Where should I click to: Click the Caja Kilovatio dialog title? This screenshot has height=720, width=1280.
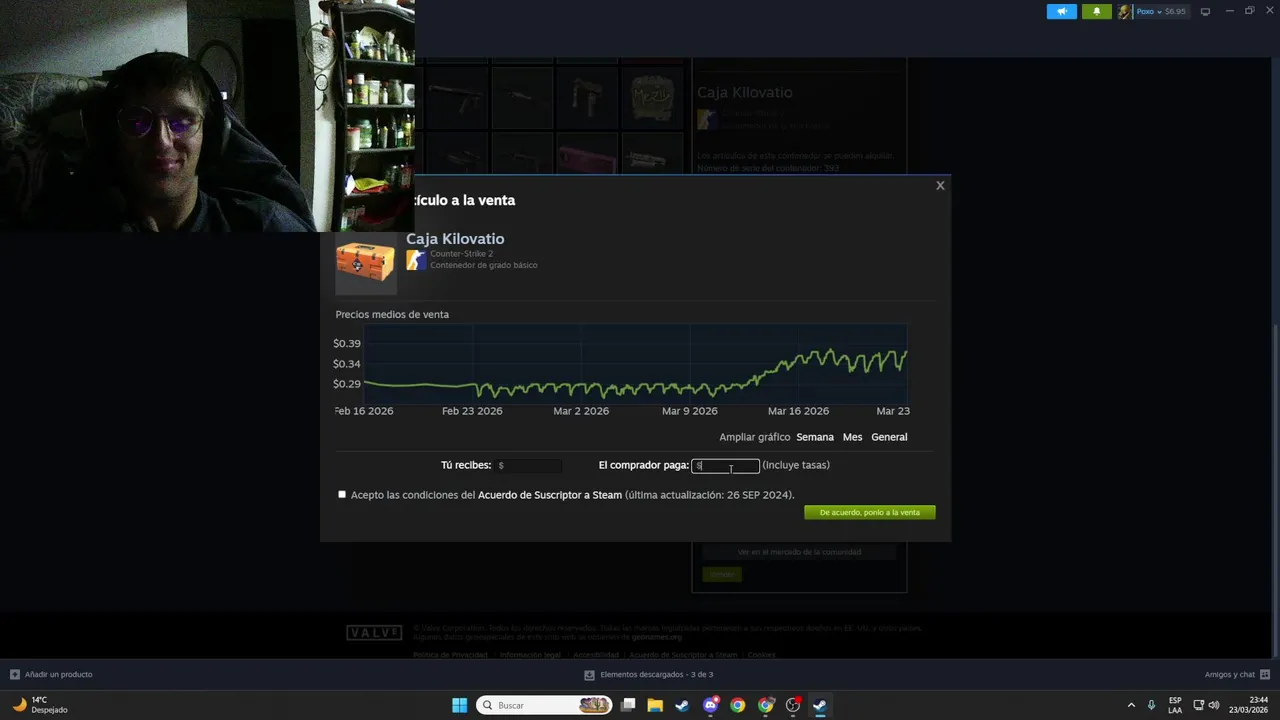(x=455, y=239)
